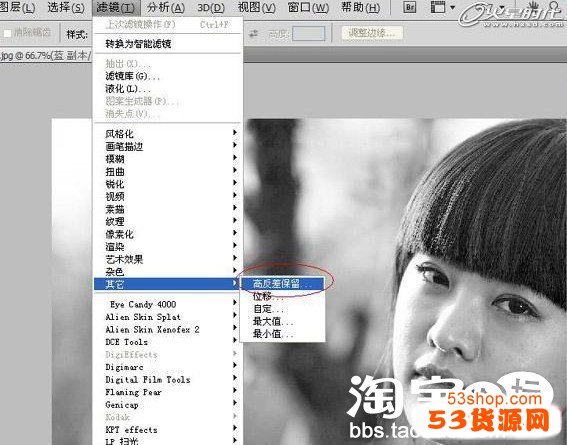567x445 pixels.
Task: Expand the 风格化 submenu
Action: click(168, 134)
